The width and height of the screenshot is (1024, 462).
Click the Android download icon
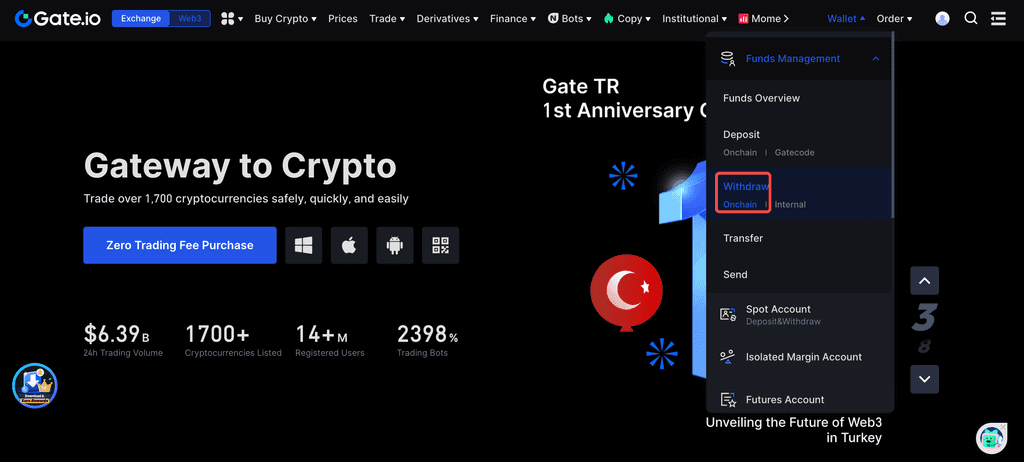tap(395, 245)
